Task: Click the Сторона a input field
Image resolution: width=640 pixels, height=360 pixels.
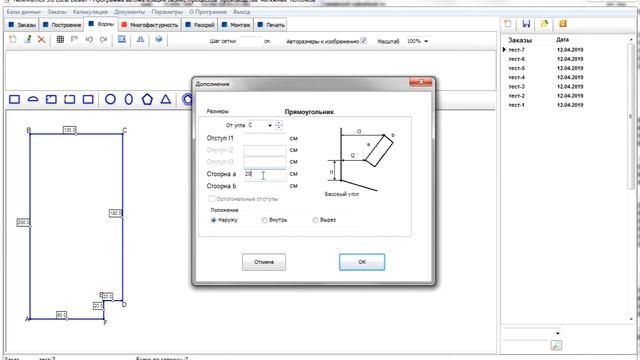Action: (x=264, y=174)
